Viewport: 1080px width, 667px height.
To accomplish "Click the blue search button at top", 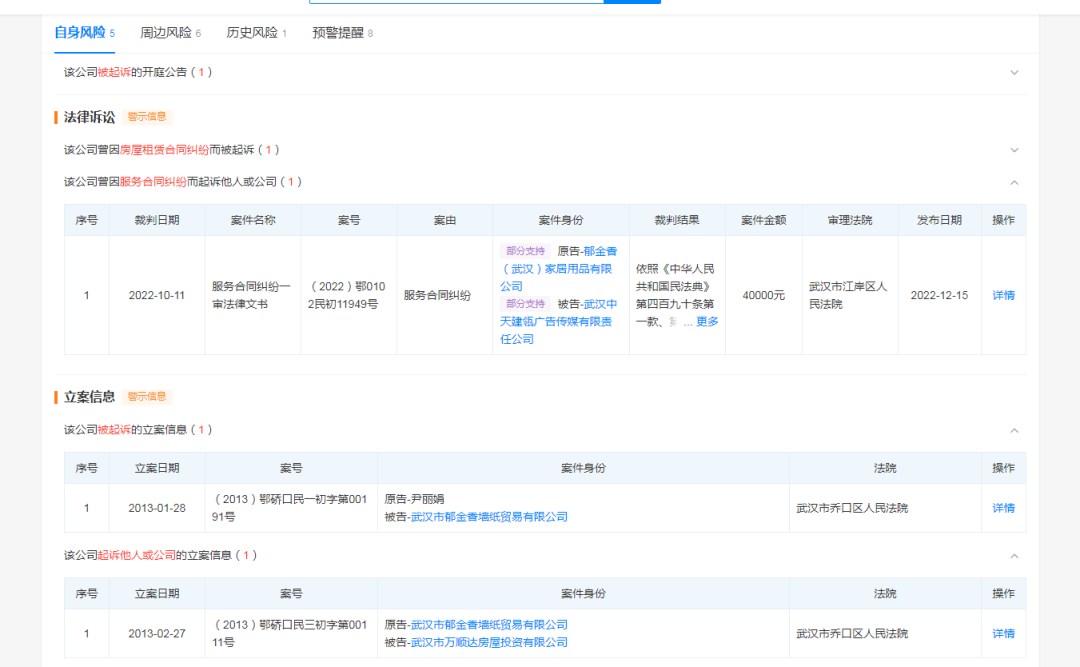I will point(632,2).
